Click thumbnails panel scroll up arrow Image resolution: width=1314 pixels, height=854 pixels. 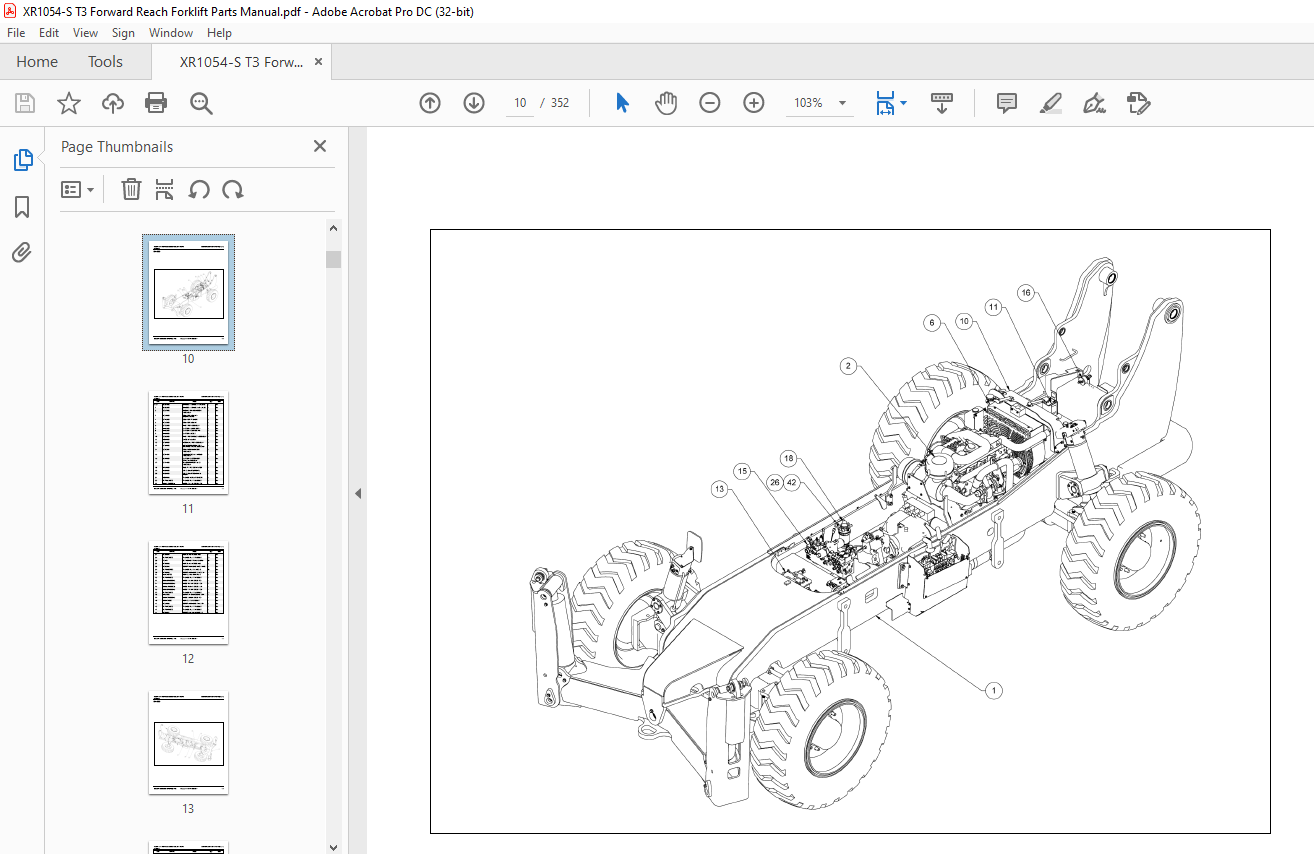point(334,228)
